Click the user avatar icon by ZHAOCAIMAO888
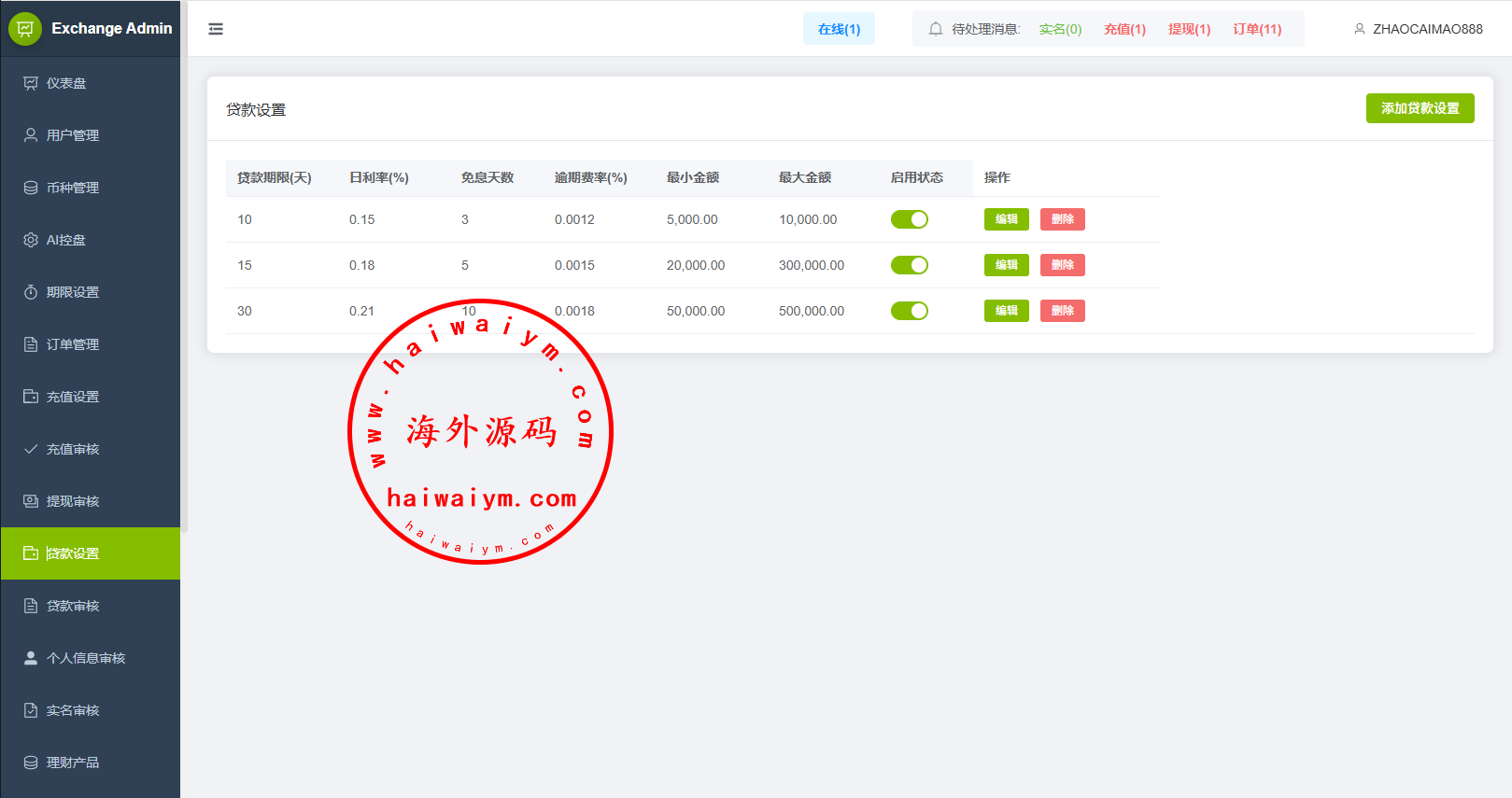Screen dimensions: 1512x798 (1359, 29)
